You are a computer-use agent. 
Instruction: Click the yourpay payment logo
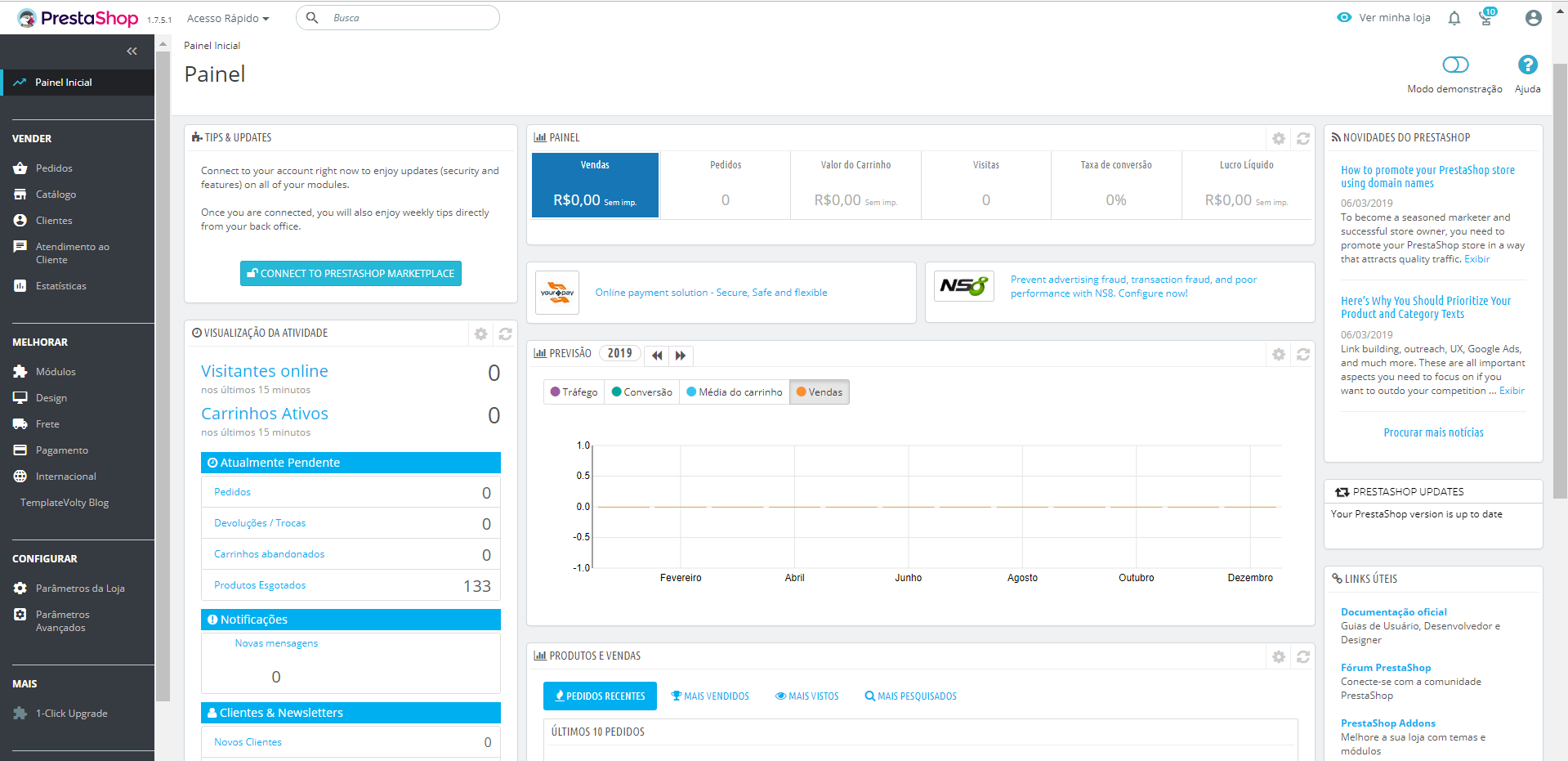(557, 293)
